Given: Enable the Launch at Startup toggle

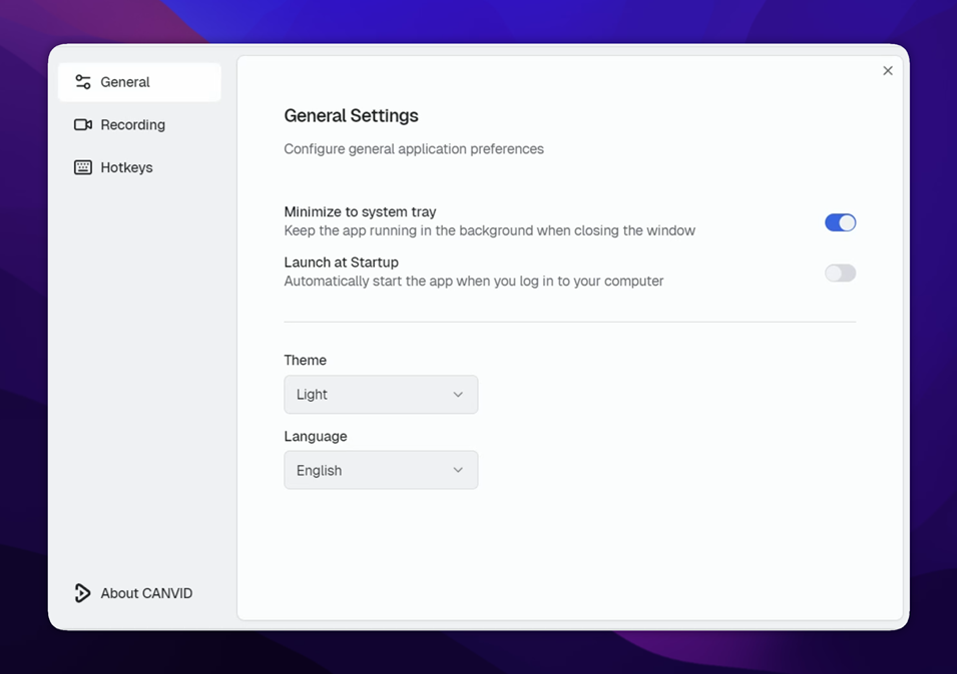Looking at the screenshot, I should pos(840,273).
